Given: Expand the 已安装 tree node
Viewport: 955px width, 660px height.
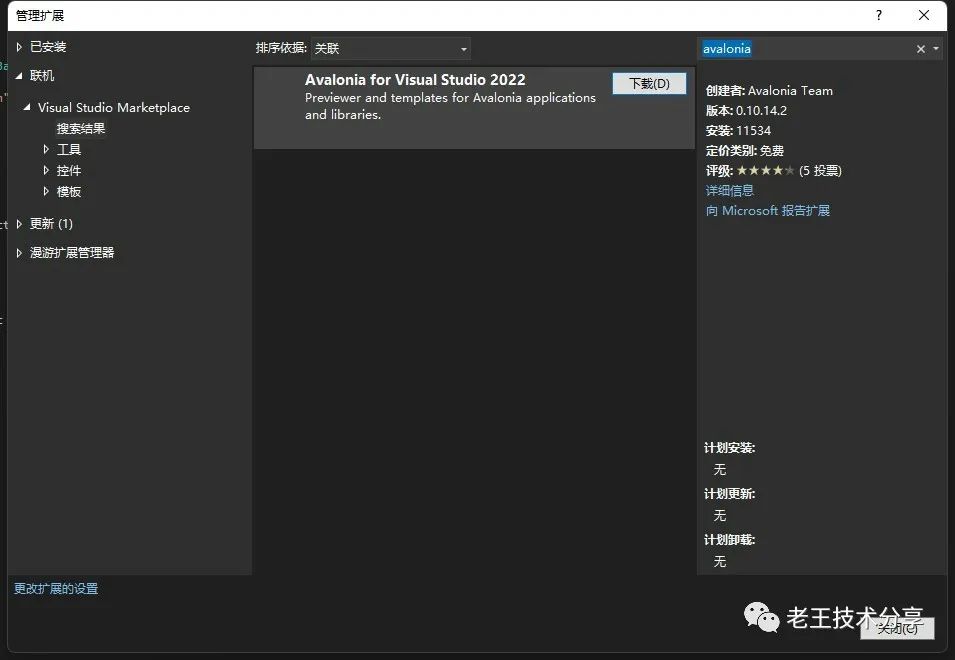Looking at the screenshot, I should click(x=19, y=47).
